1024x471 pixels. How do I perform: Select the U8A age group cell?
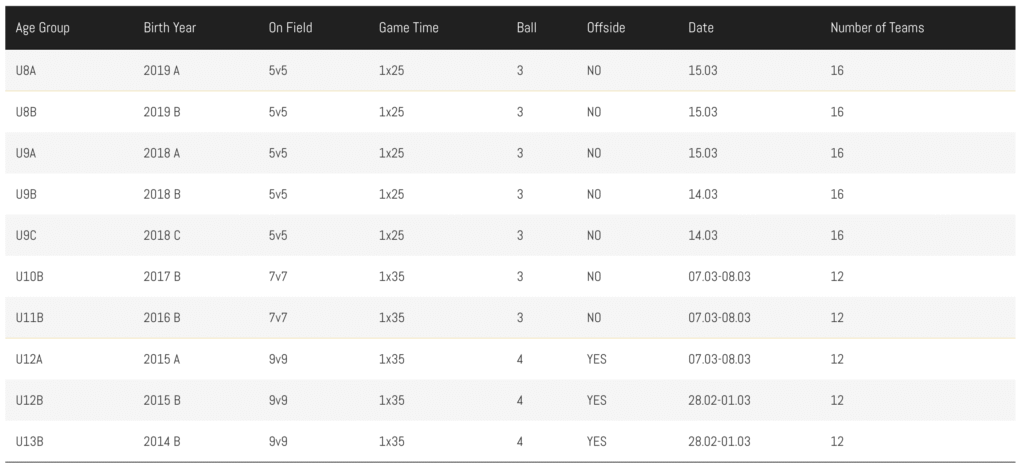tap(26, 71)
